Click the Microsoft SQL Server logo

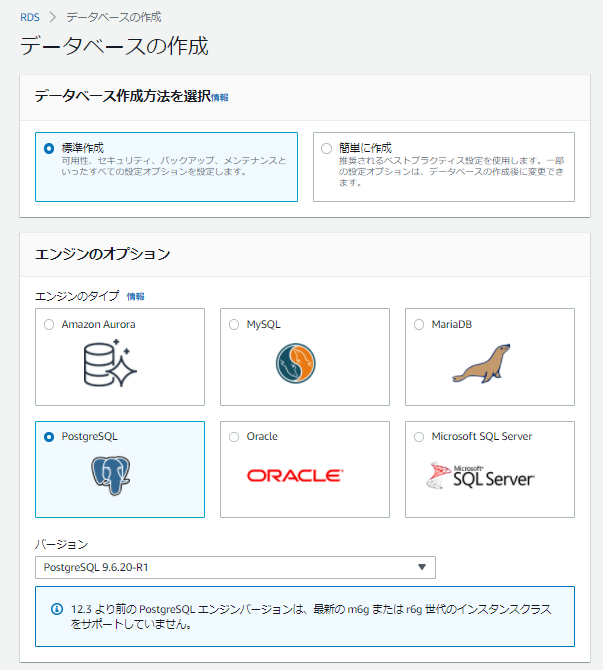click(480, 476)
